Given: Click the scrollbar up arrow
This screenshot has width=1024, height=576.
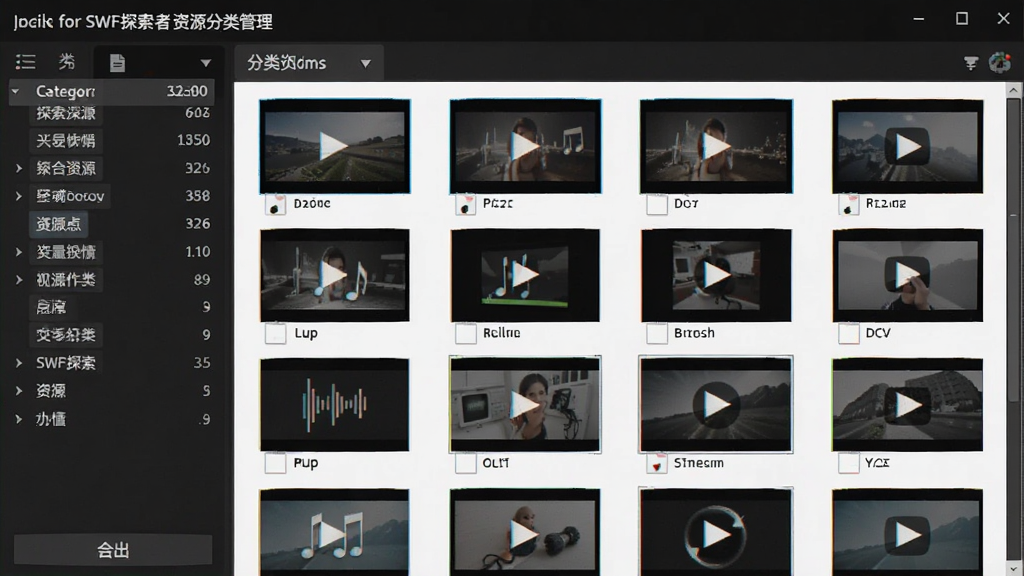Looking at the screenshot, I should (x=1014, y=90).
